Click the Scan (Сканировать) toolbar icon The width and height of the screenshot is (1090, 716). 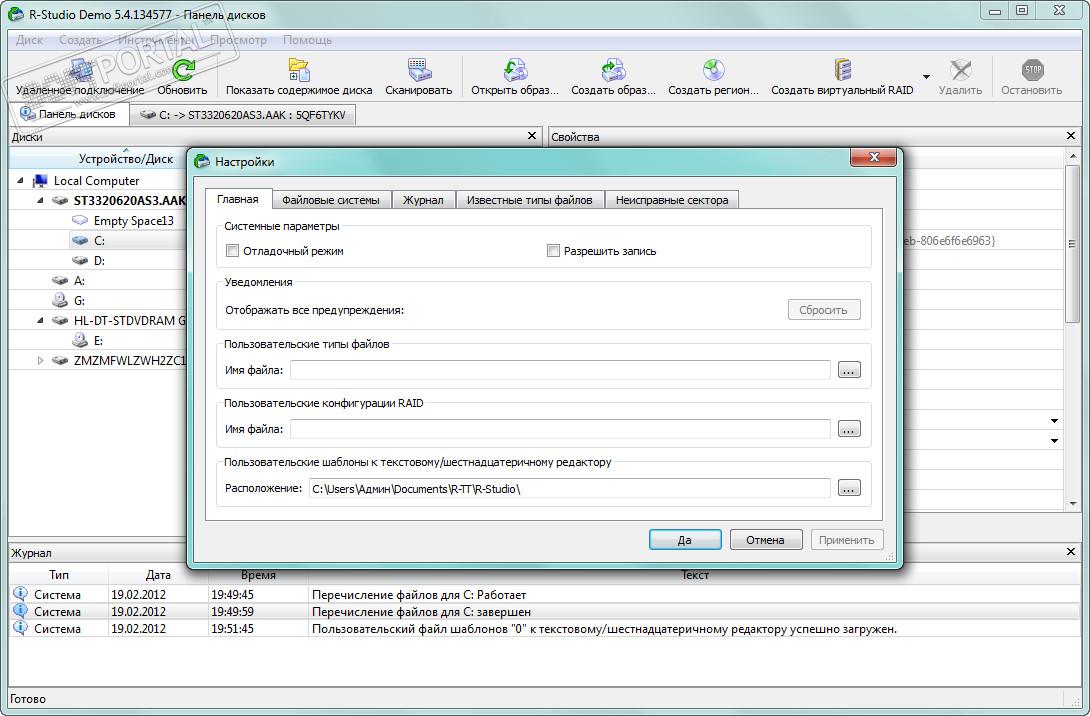coord(418,70)
